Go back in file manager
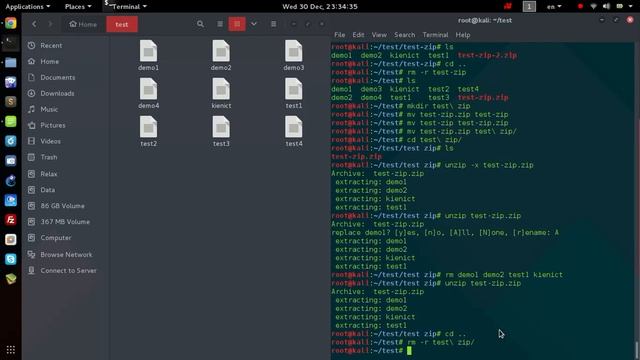640x360 pixels. 34,24
